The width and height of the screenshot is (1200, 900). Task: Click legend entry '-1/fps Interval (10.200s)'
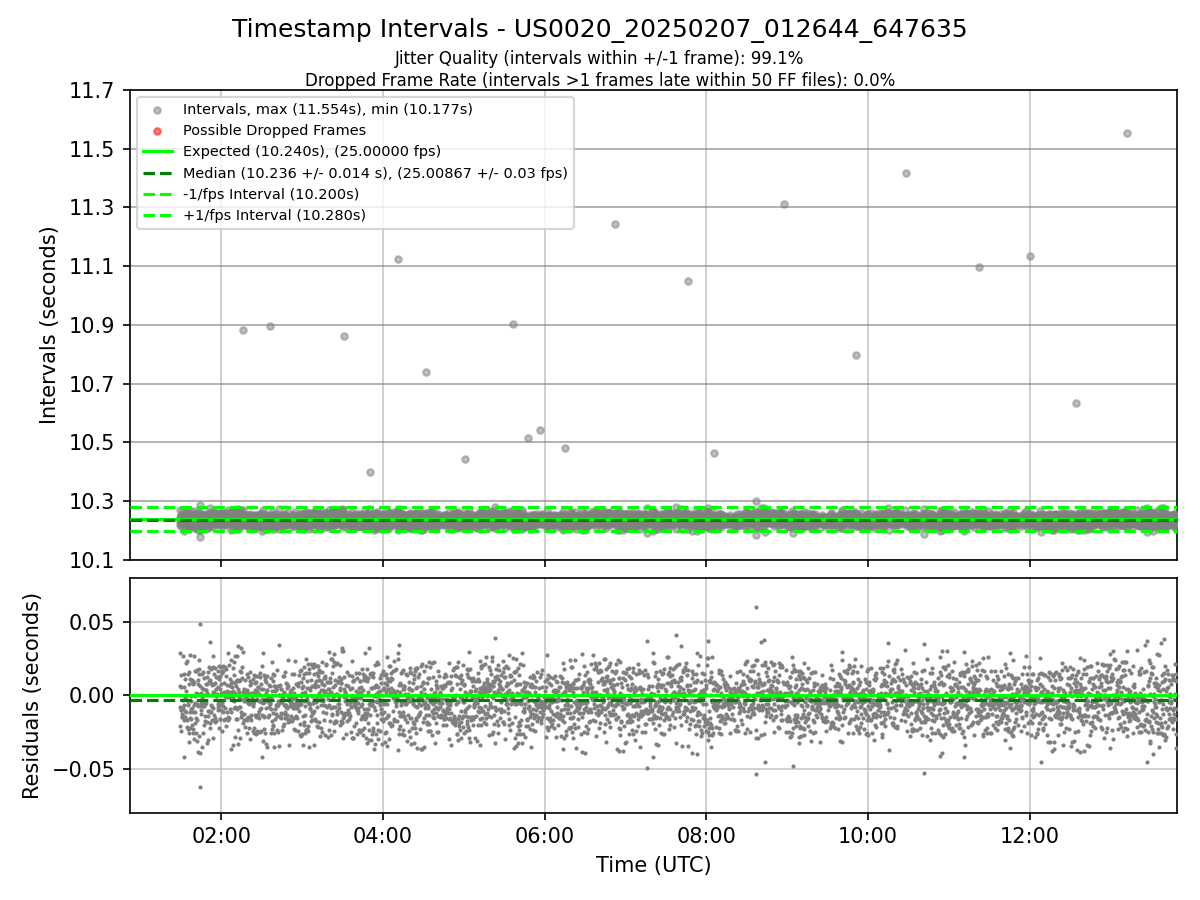tap(271, 194)
